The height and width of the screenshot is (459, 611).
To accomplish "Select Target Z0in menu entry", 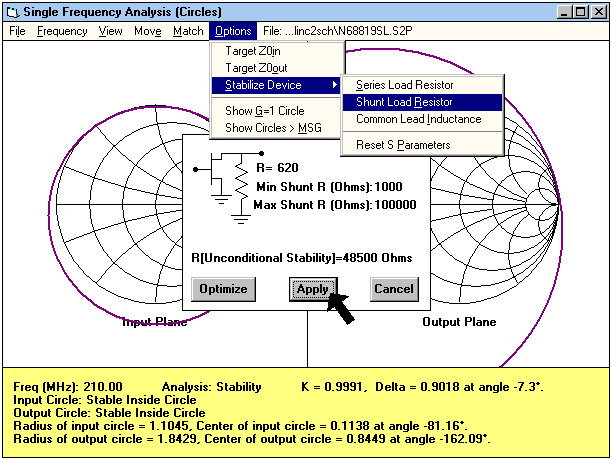I will [256, 50].
